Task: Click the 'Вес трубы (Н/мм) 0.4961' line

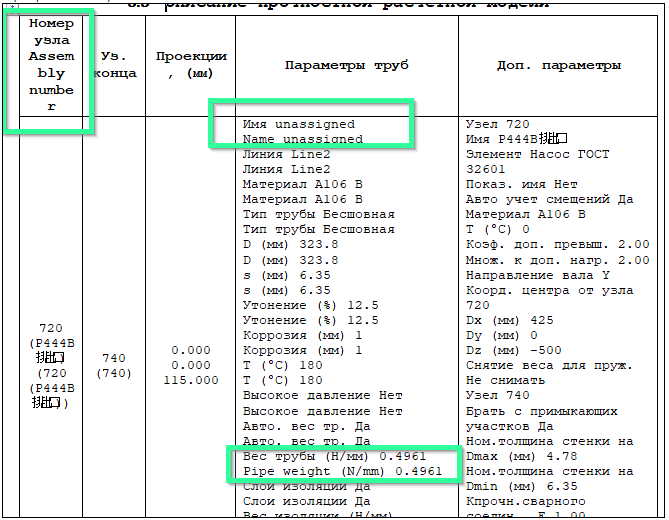Action: tap(341, 456)
